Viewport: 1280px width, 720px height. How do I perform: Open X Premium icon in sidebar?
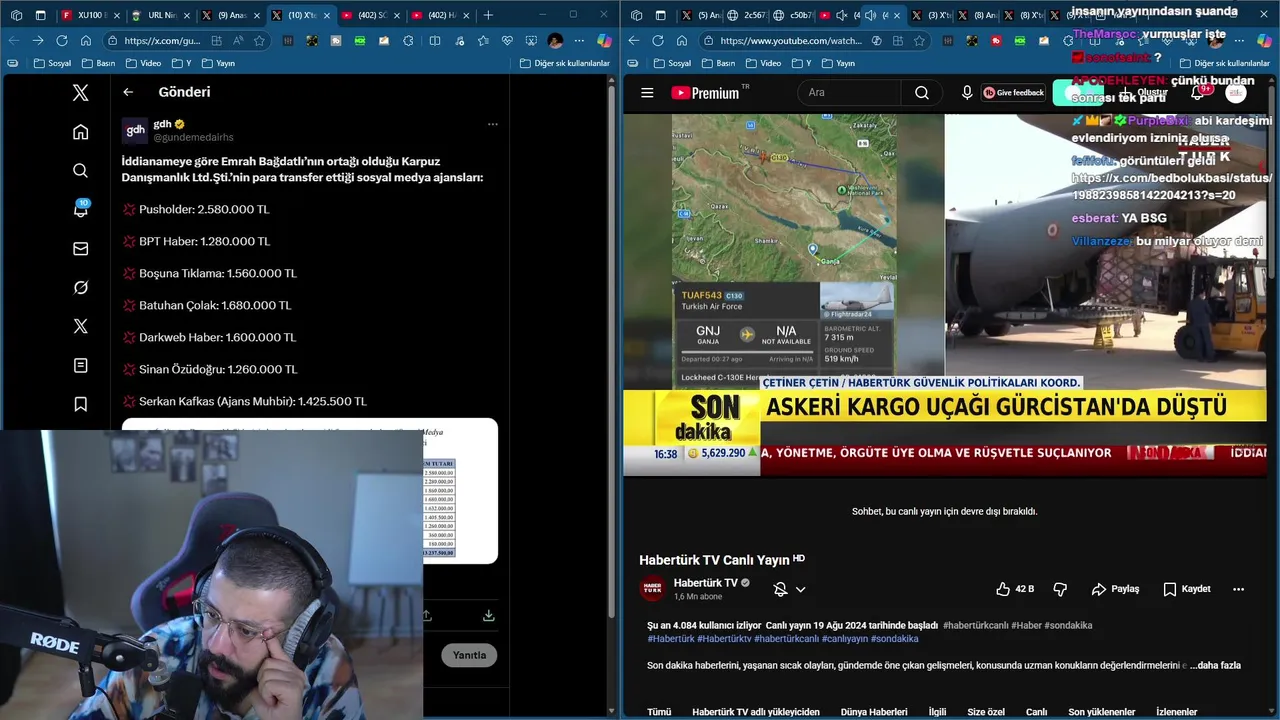coord(81,327)
